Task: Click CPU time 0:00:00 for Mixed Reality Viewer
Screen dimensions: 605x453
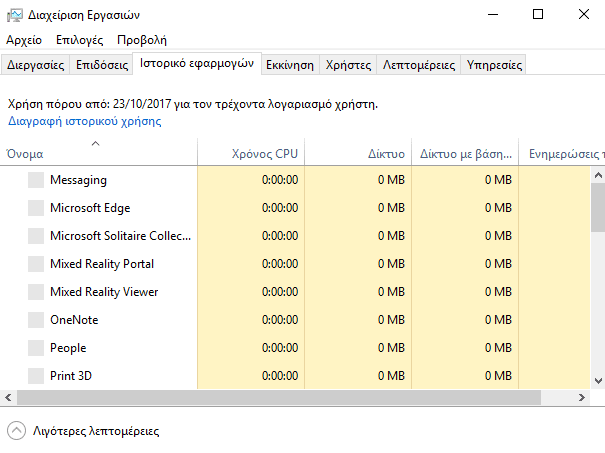Action: pos(280,292)
